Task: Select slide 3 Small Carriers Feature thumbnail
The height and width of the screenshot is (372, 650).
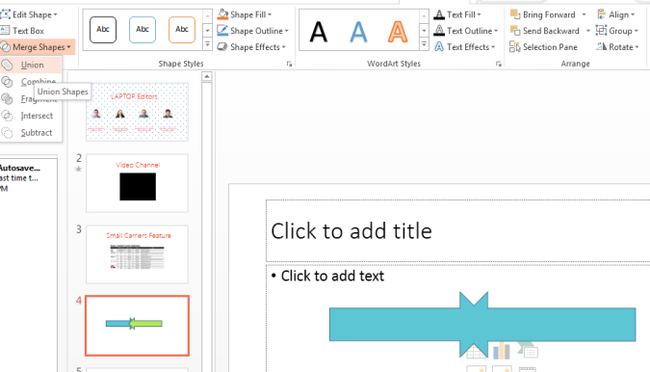Action: pos(137,254)
